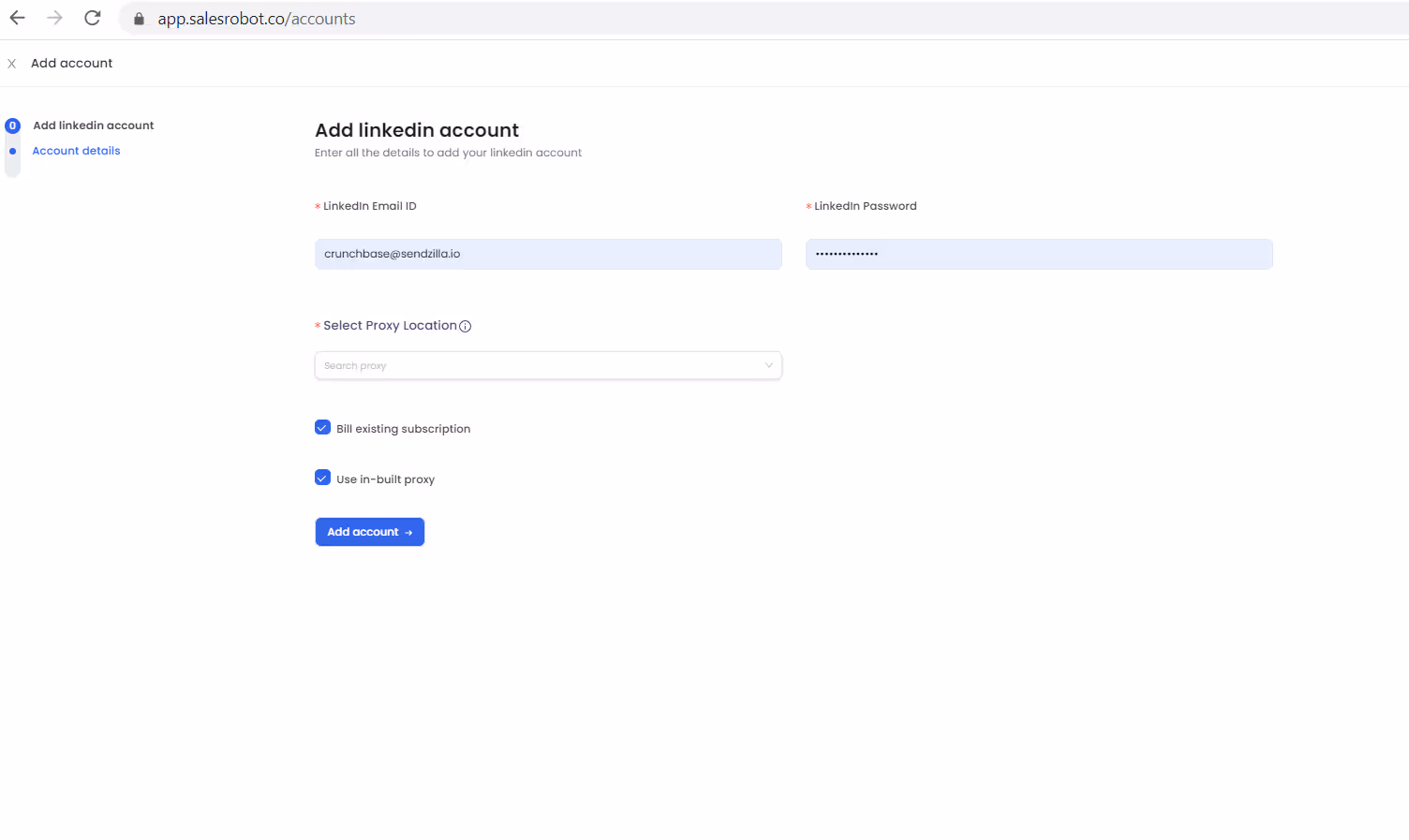Disable Use in-built proxy
This screenshot has width=1409, height=840.
pyautogui.click(x=322, y=478)
